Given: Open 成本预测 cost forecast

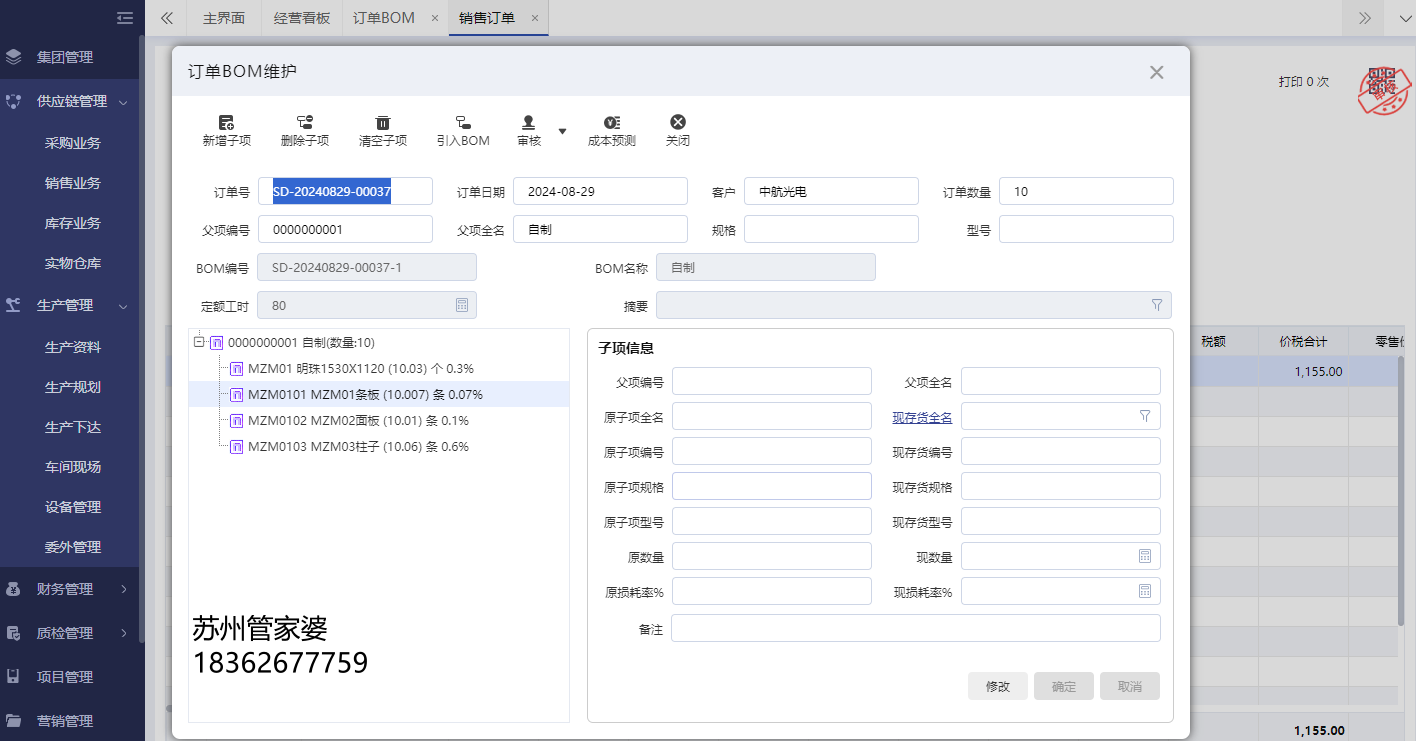Looking at the screenshot, I should tap(611, 130).
